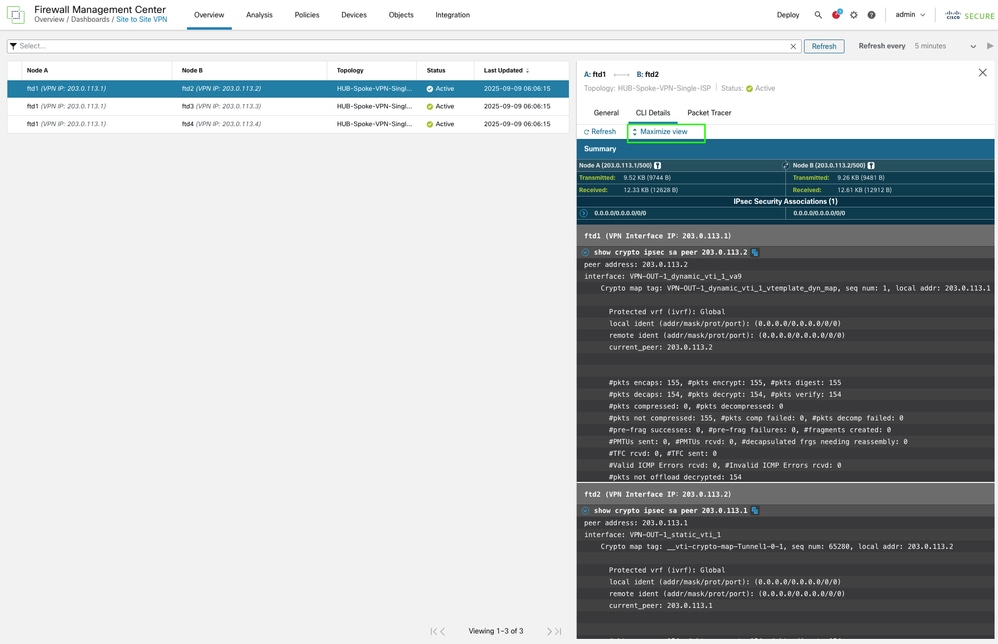Click the 'ftd1 (VPN Interface IP: 203.0.113.1)' header
The height and width of the screenshot is (644, 998).
[785, 235]
